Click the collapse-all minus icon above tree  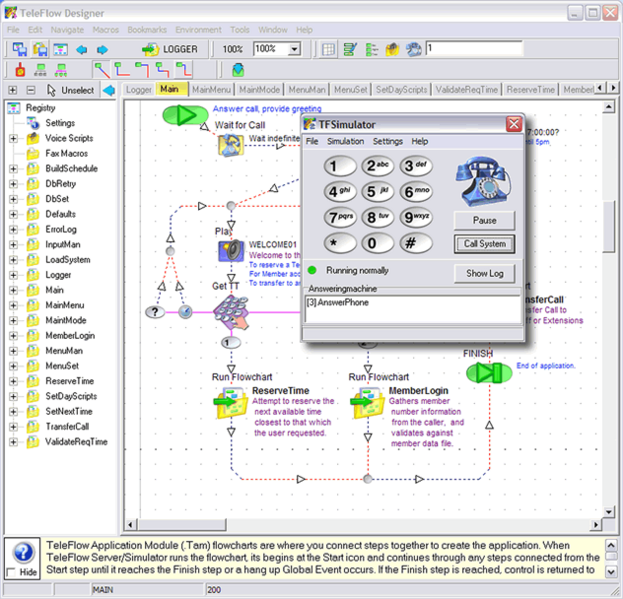(x=31, y=90)
